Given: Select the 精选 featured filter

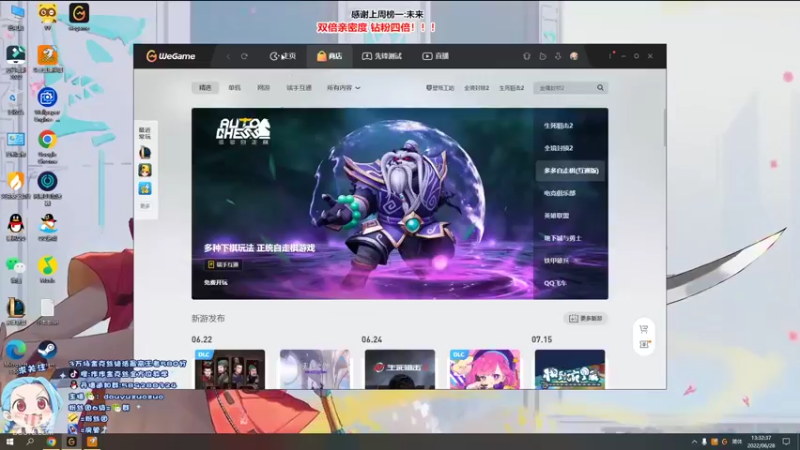Looking at the screenshot, I should coord(205,88).
